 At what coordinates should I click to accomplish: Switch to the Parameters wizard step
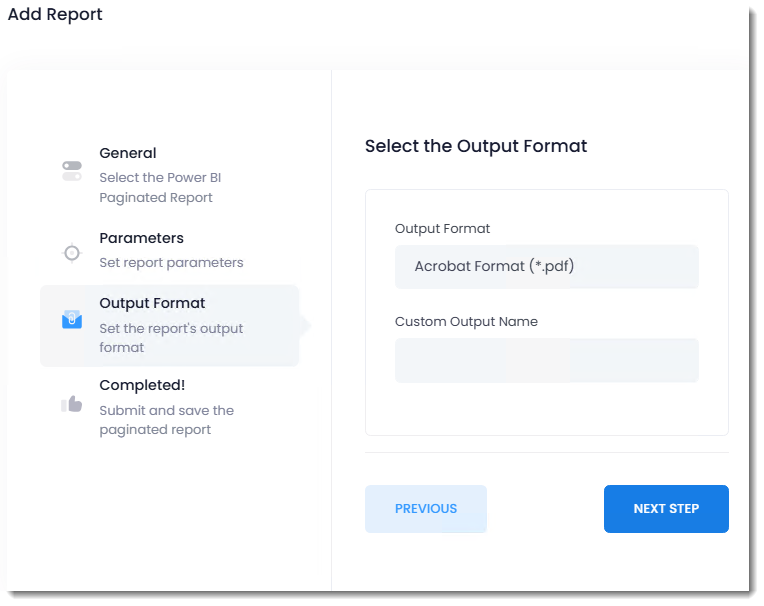click(141, 238)
